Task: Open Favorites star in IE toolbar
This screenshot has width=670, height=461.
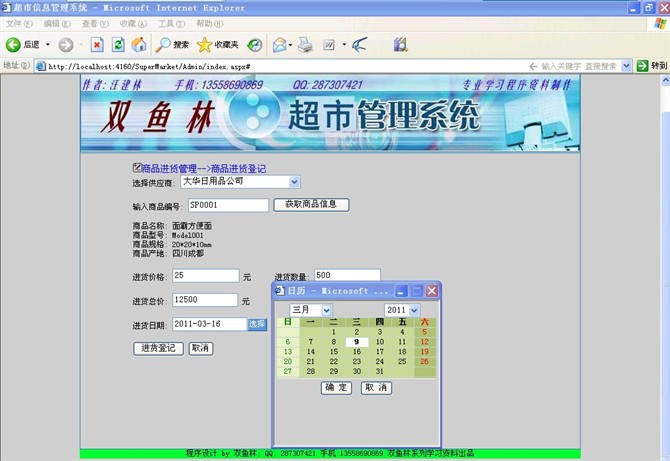Action: coord(217,44)
